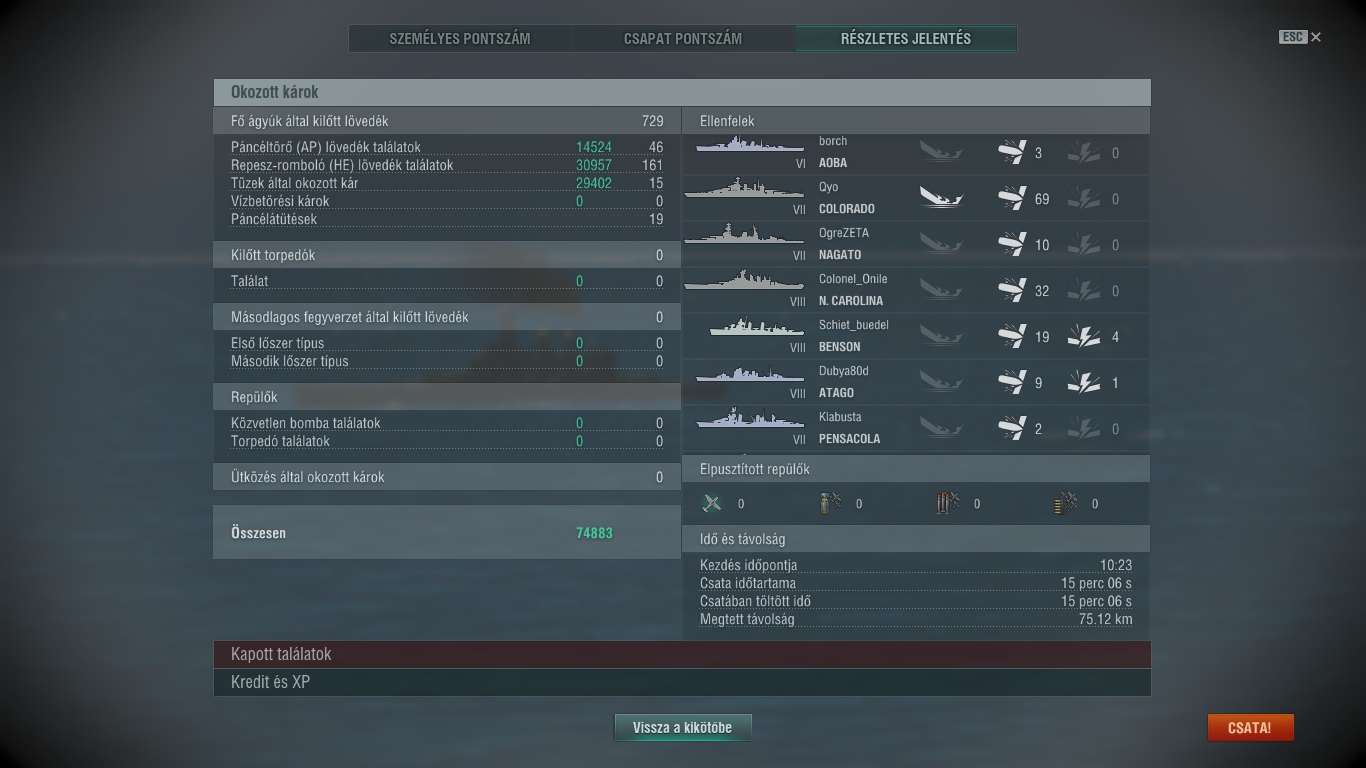Image resolution: width=1366 pixels, height=768 pixels.
Task: Click the shell hits icon for Pensacola
Action: [1012, 428]
